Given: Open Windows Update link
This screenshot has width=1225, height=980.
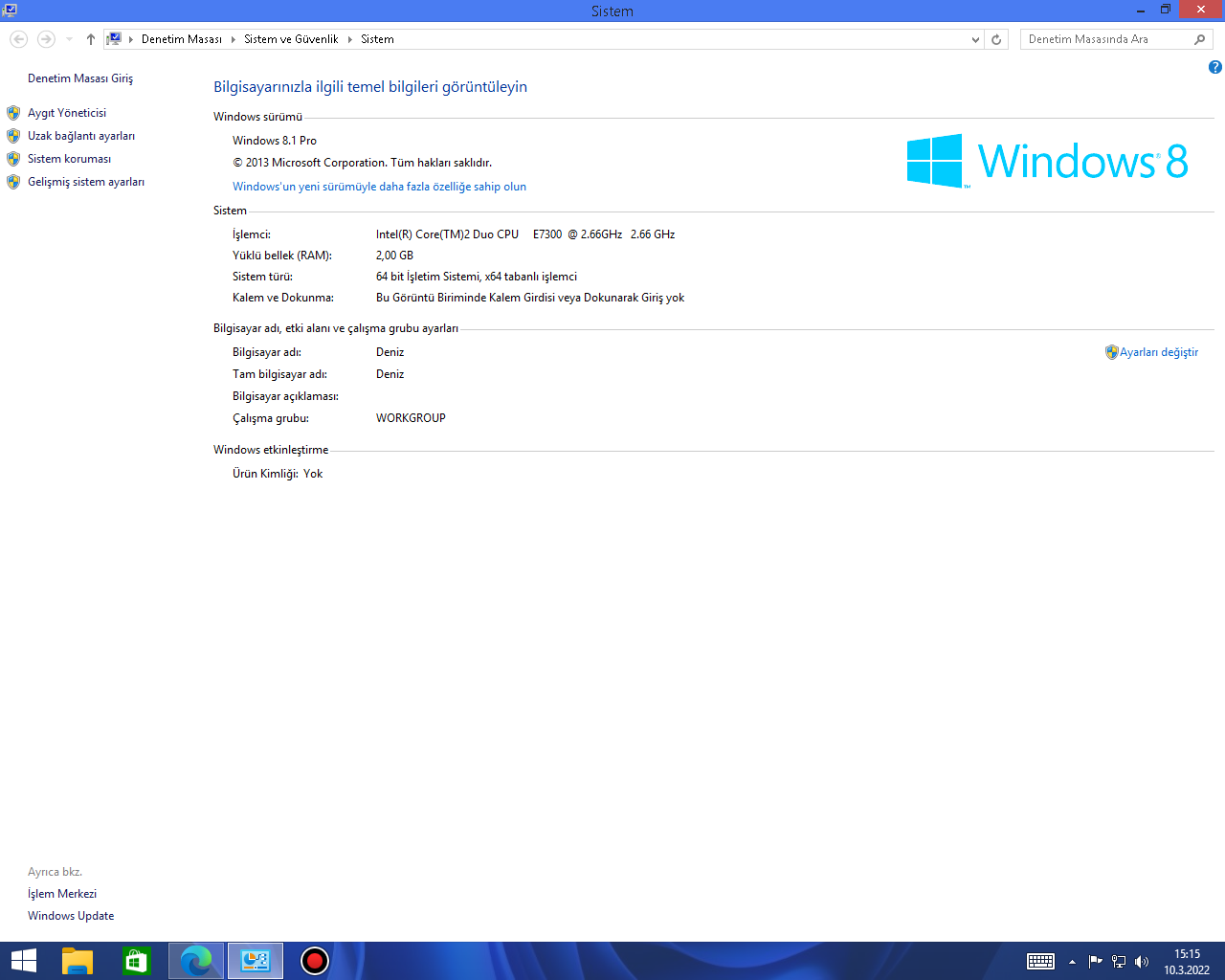Looking at the screenshot, I should click(71, 916).
